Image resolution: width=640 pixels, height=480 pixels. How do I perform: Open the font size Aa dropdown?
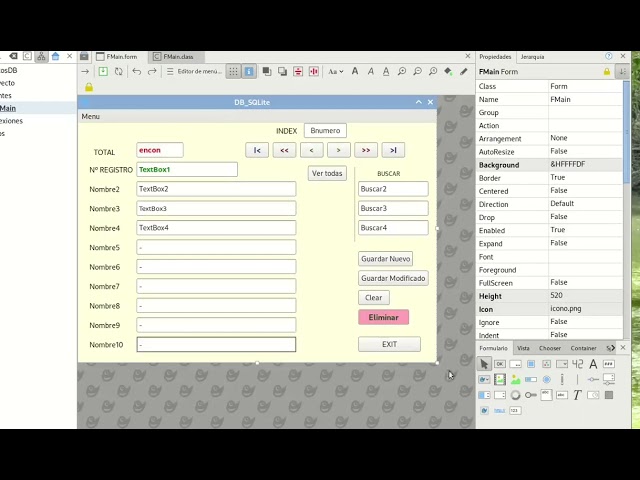tap(336, 72)
